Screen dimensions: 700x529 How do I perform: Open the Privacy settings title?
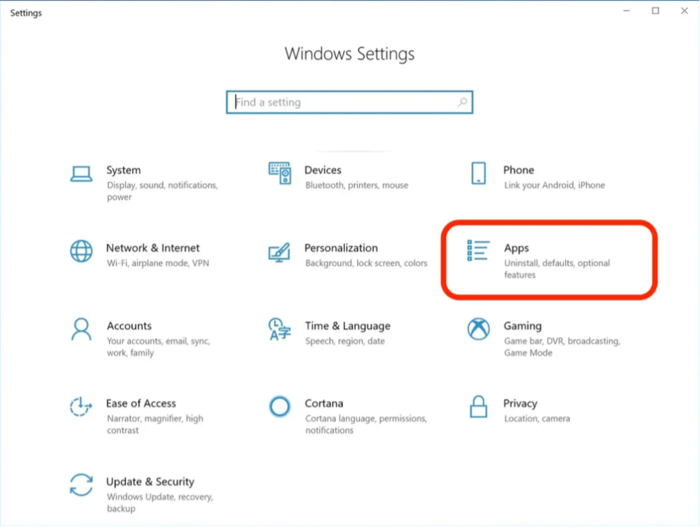pos(520,404)
